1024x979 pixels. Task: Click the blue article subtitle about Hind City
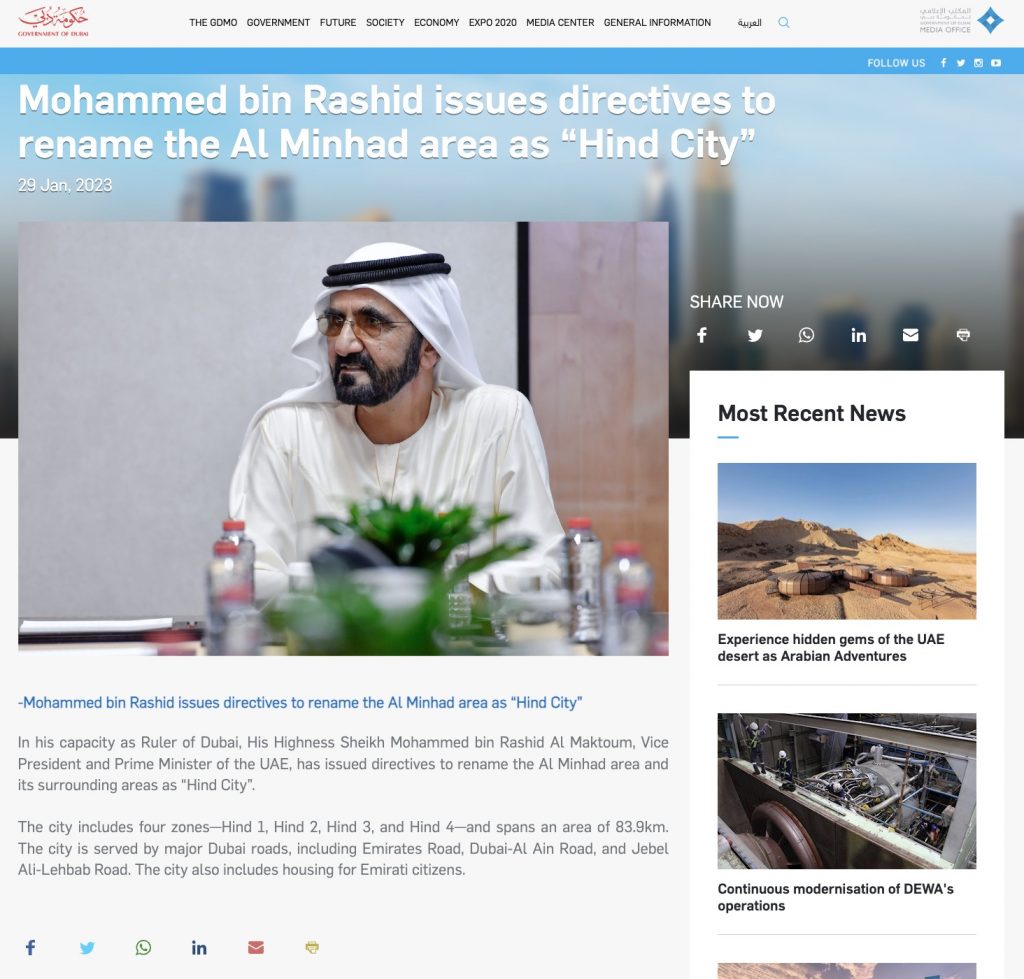point(300,703)
